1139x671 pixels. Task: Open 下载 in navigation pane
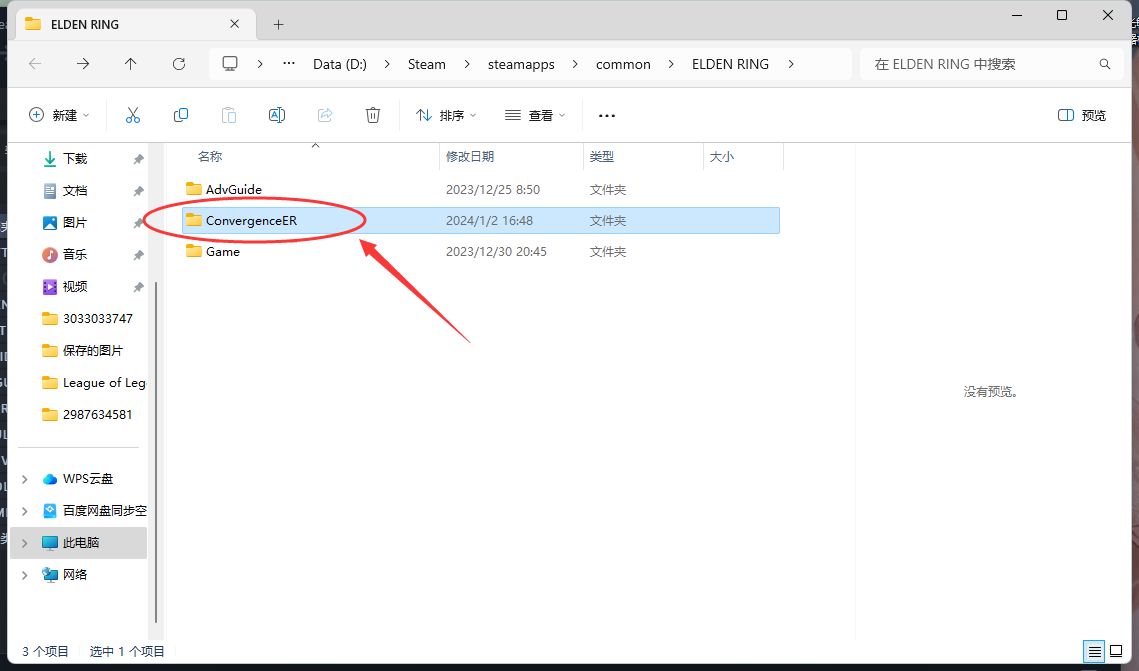click(75, 158)
